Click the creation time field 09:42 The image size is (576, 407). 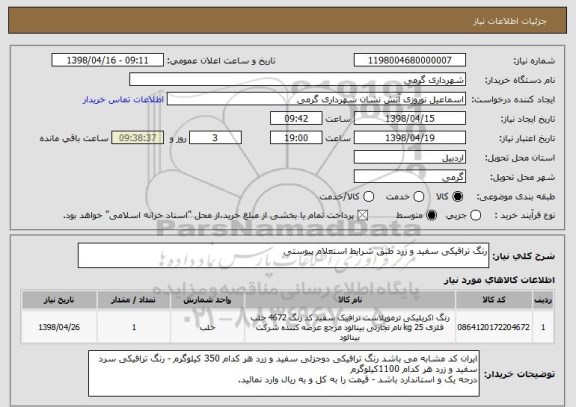pos(296,119)
